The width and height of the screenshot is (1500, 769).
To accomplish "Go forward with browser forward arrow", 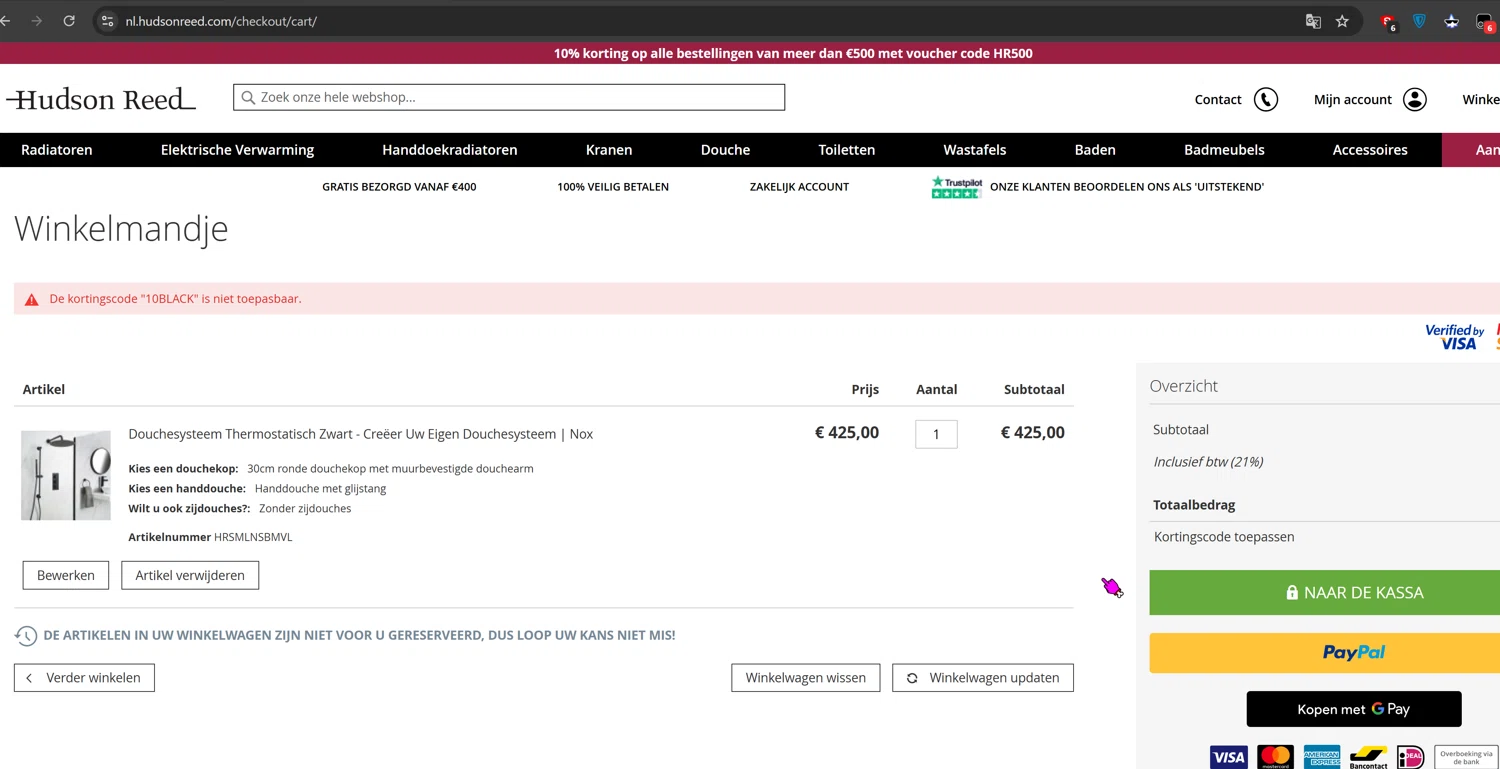I will pos(37,21).
